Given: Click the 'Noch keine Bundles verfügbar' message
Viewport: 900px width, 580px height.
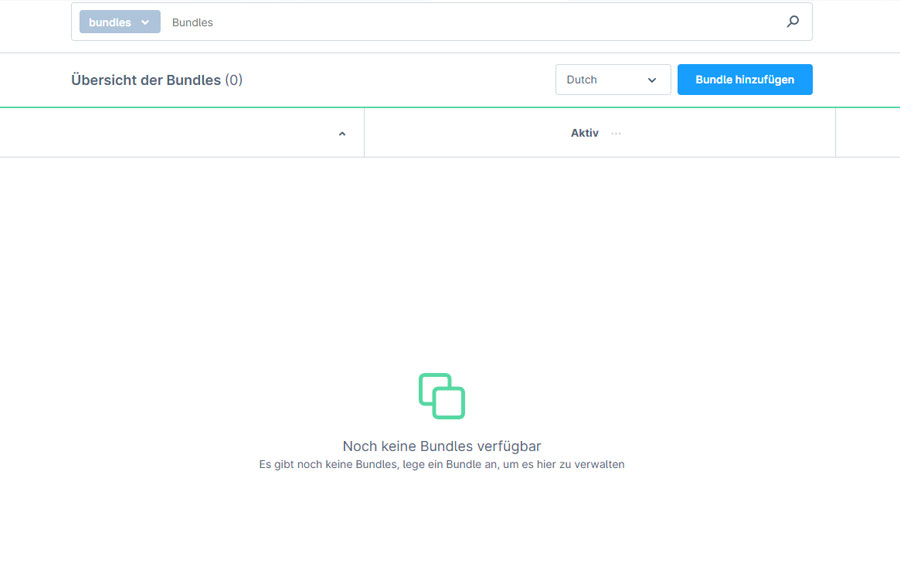Looking at the screenshot, I should click(x=441, y=446).
